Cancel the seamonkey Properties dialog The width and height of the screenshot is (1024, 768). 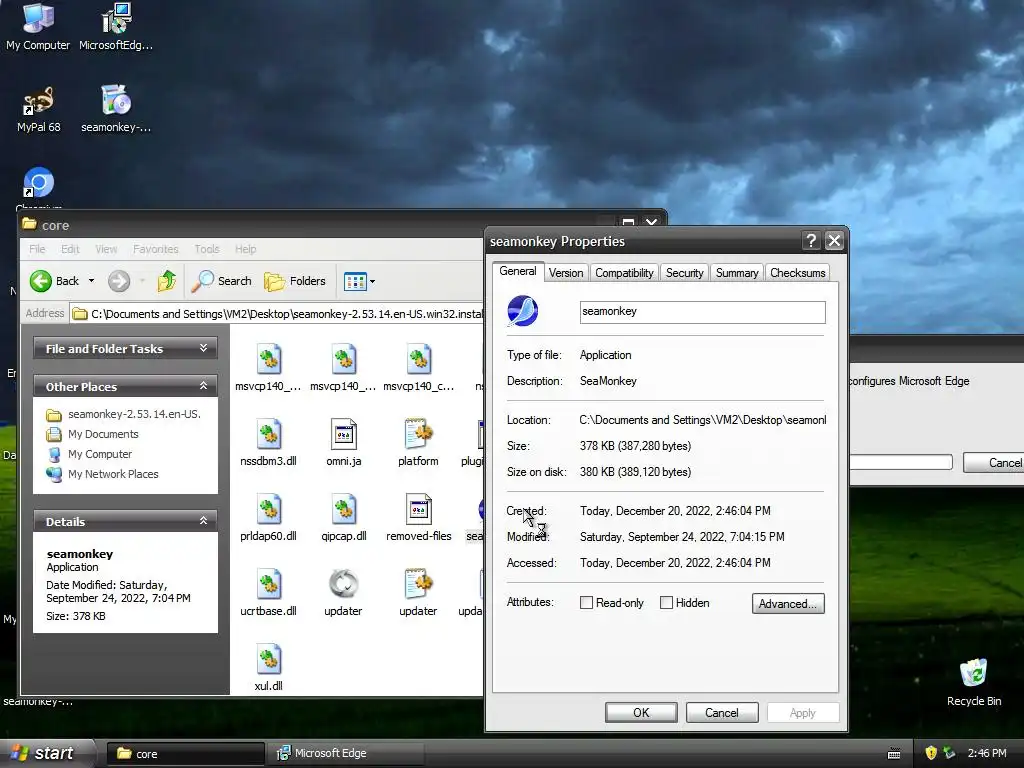click(722, 712)
